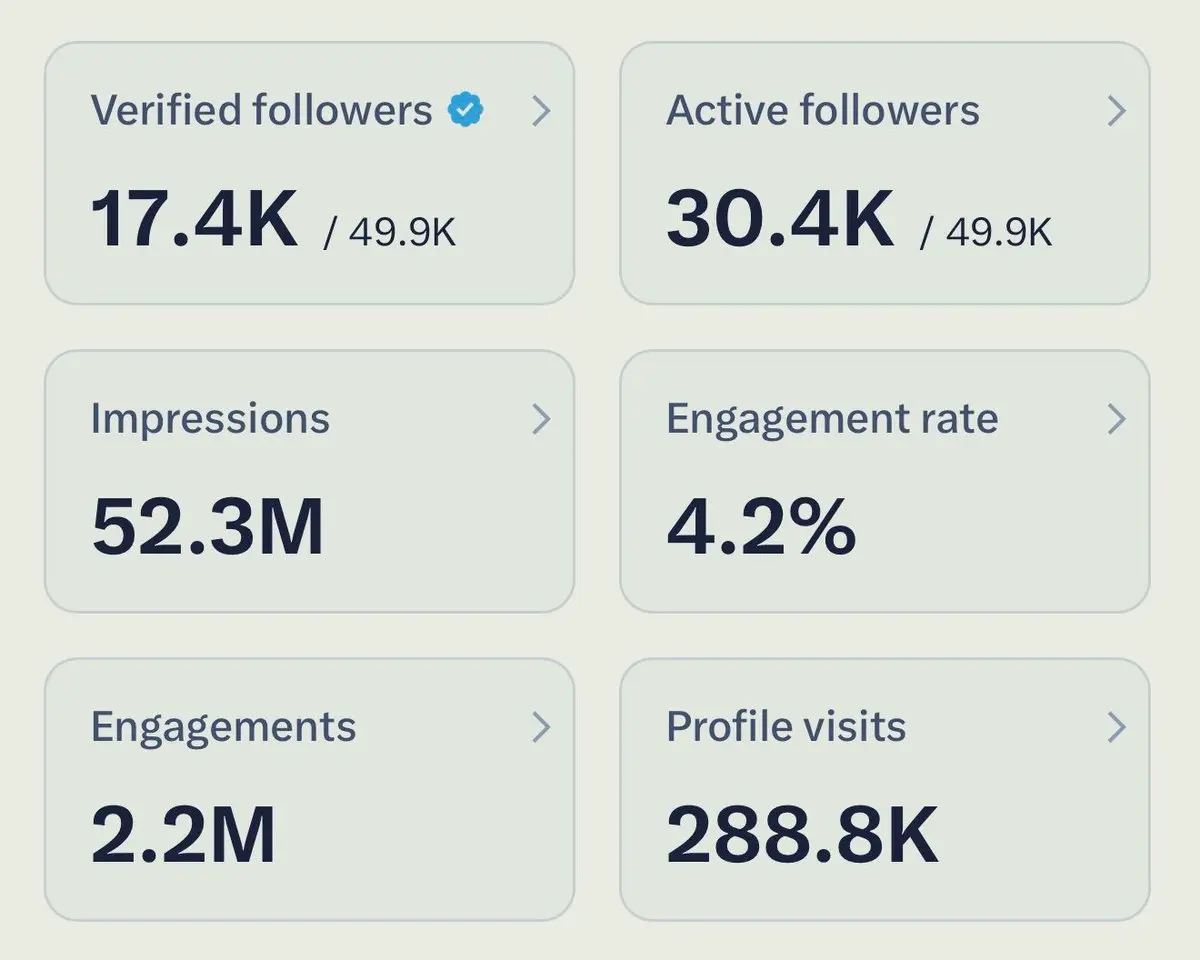The image size is (1200, 960).
Task: Click the 49.9K total under Verified followers
Action: click(403, 233)
